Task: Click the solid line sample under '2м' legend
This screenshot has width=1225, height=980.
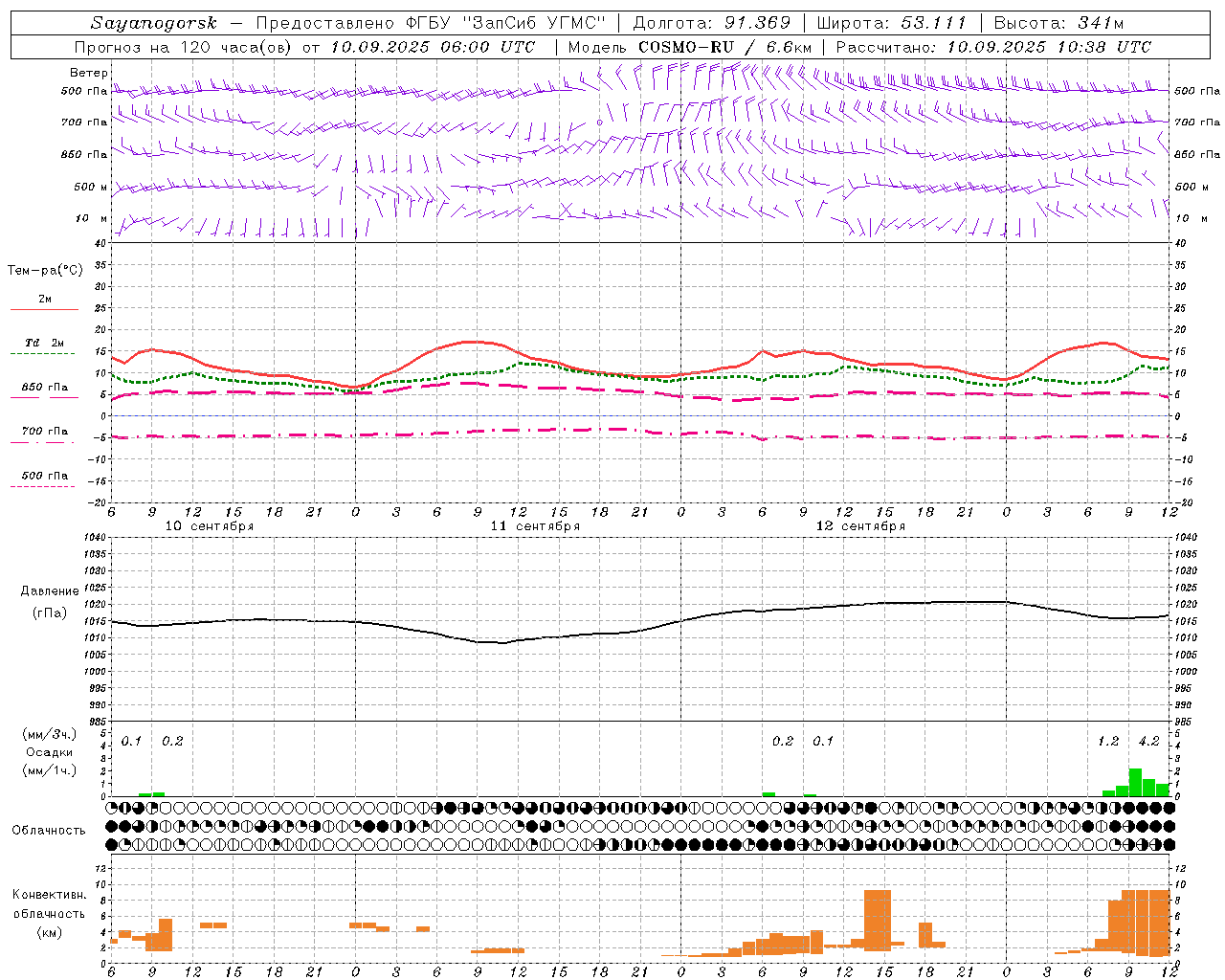Action: (44, 310)
